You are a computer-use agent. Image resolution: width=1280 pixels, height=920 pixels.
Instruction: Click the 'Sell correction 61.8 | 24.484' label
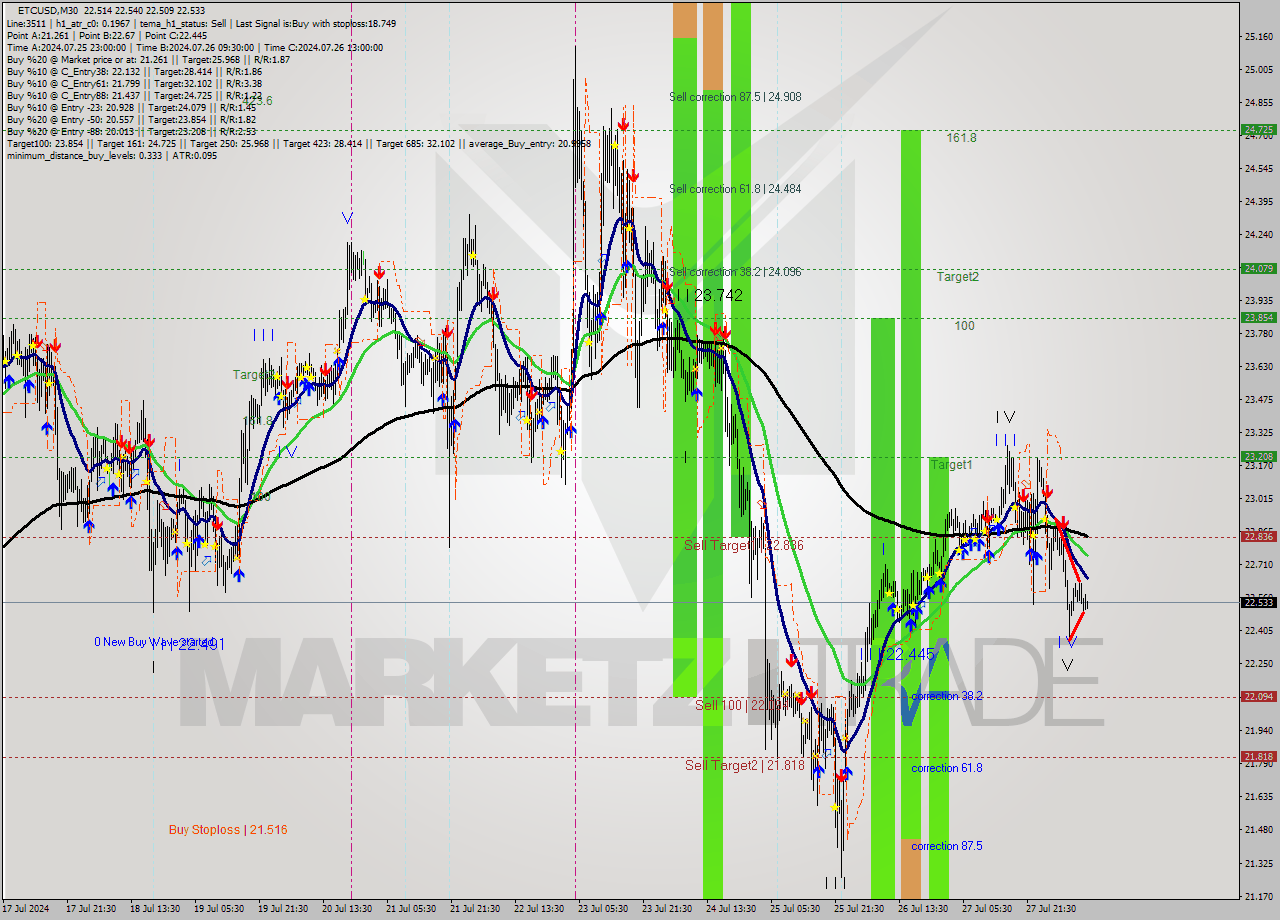[x=735, y=189]
